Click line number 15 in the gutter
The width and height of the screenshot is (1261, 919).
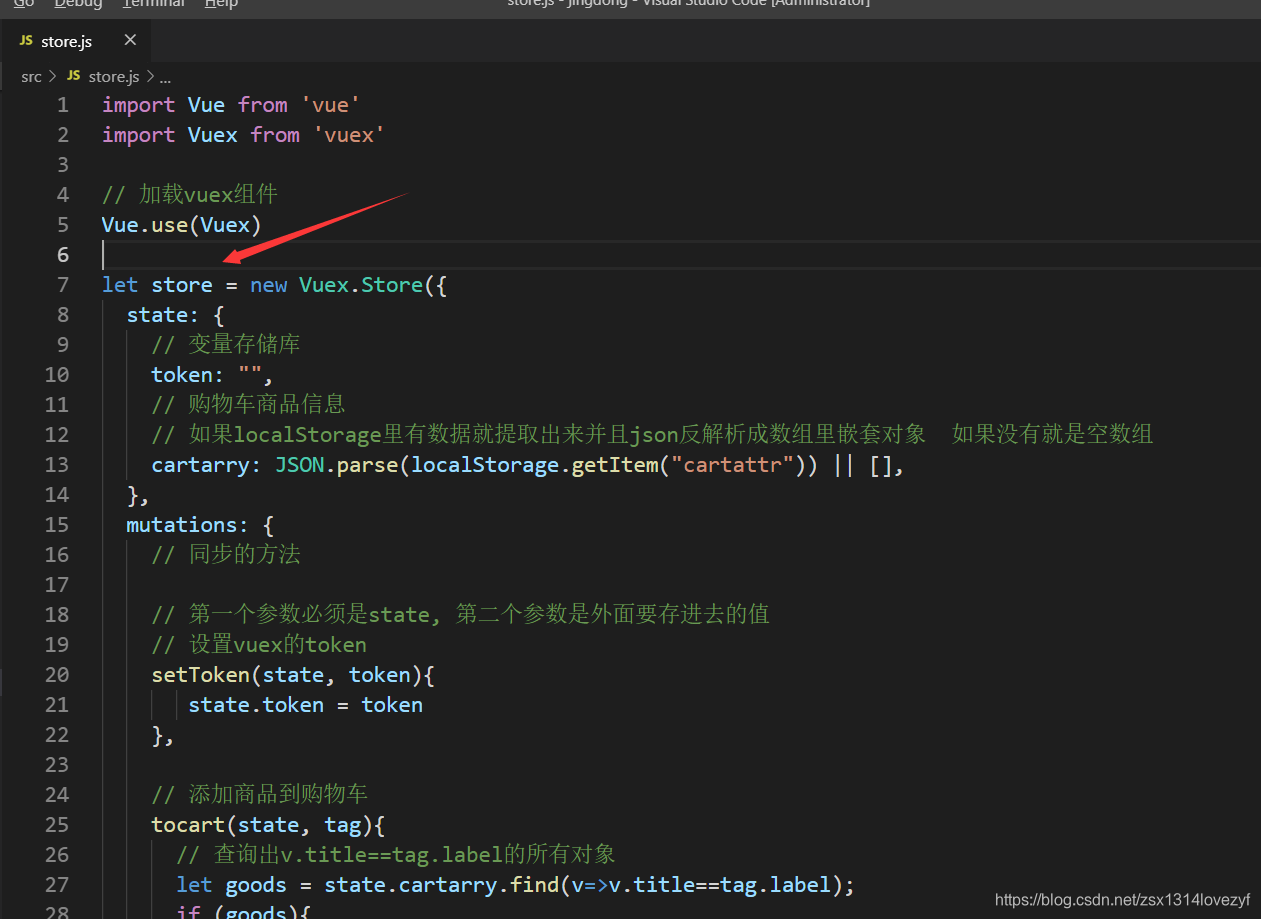(57, 525)
